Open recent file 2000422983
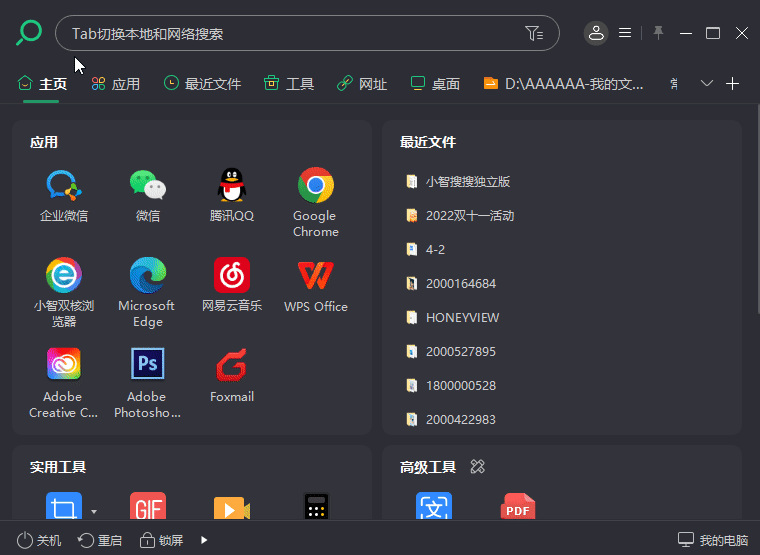Viewport: 760px width, 555px height. click(x=451, y=419)
